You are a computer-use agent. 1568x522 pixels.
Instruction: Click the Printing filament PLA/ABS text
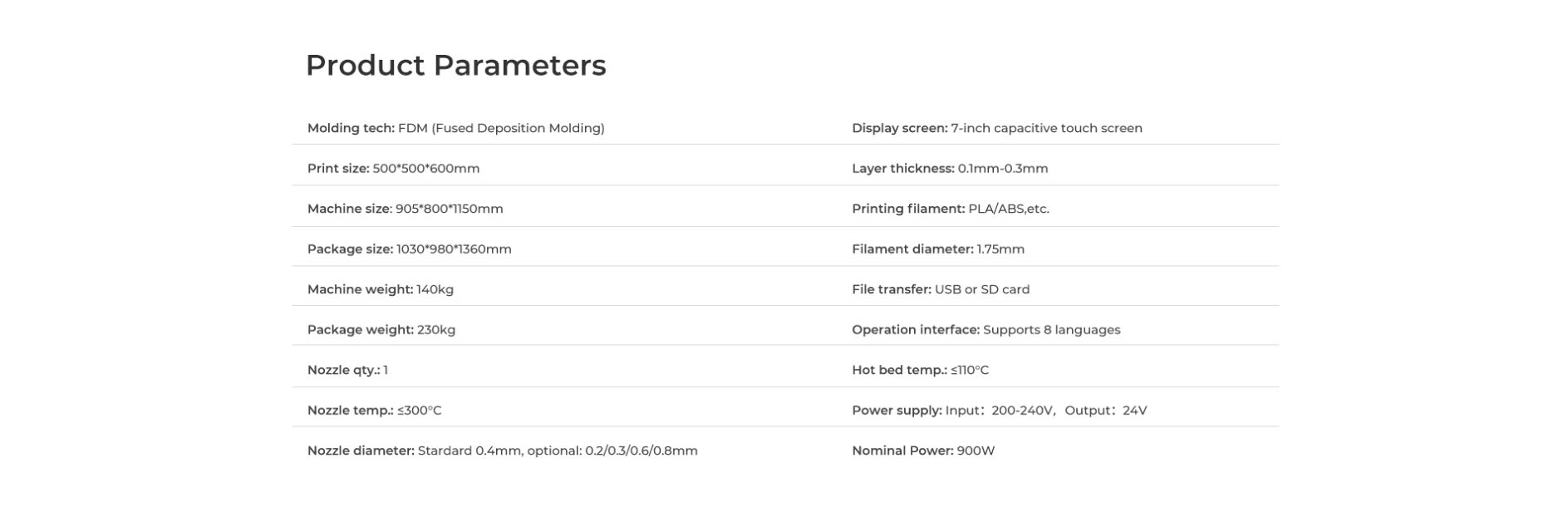(x=951, y=209)
